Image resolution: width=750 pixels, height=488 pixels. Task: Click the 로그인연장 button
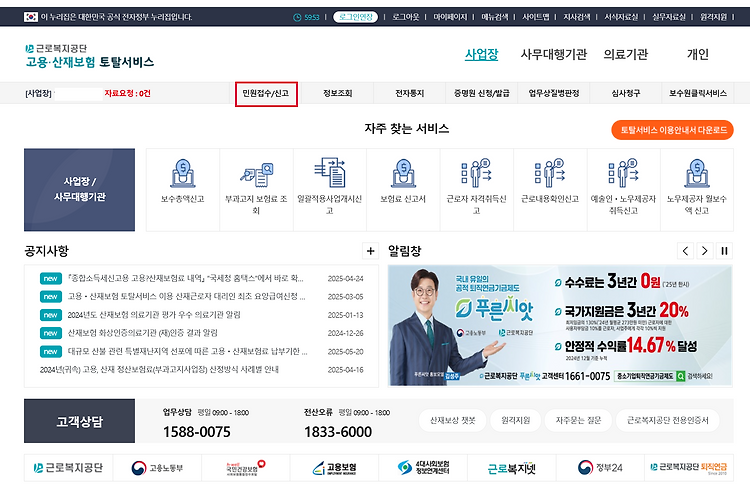click(355, 17)
